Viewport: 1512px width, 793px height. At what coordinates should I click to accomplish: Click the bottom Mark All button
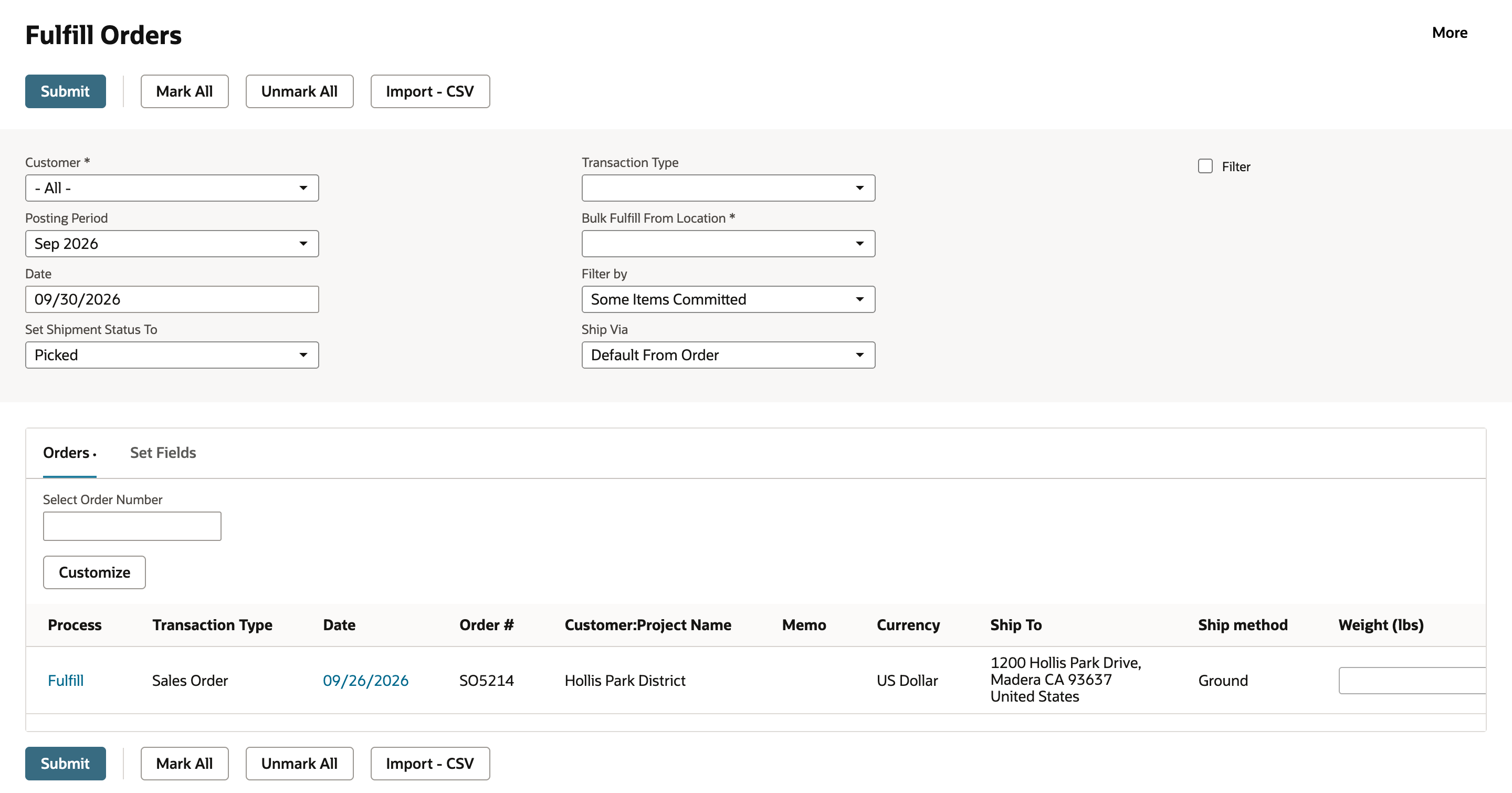184,763
